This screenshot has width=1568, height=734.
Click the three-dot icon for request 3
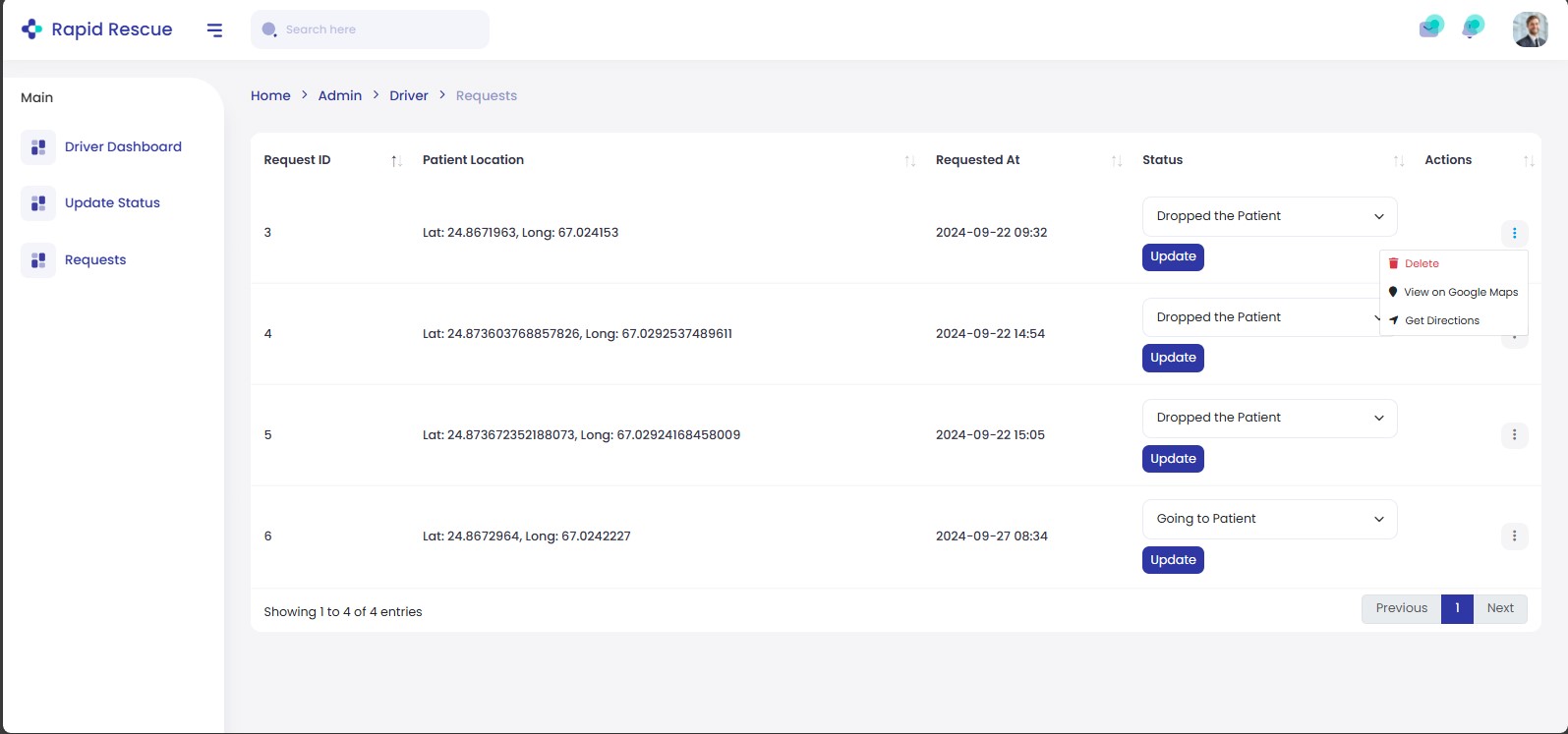(1514, 233)
